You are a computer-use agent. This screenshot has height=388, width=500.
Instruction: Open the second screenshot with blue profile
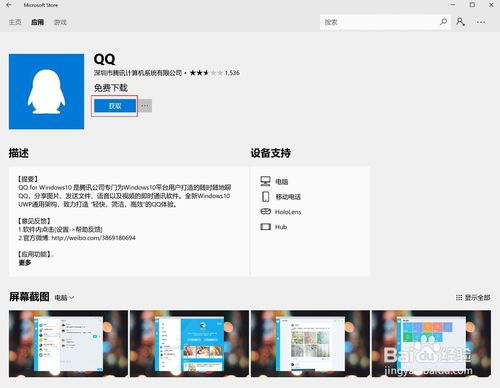pos(189,344)
